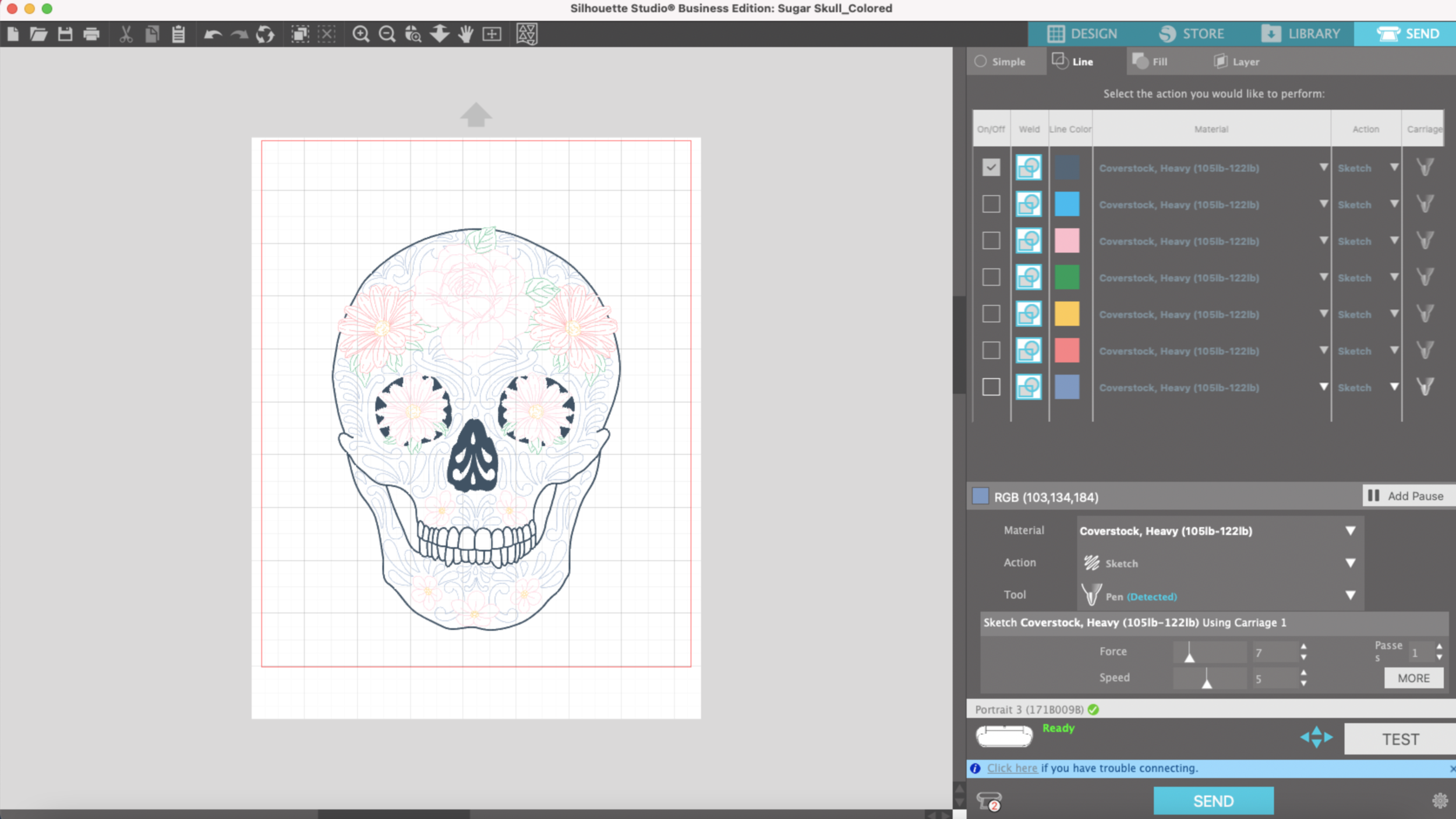The width and height of the screenshot is (1456, 819).
Task: Click the carriage tool icon in the green row
Action: [x=1425, y=277]
